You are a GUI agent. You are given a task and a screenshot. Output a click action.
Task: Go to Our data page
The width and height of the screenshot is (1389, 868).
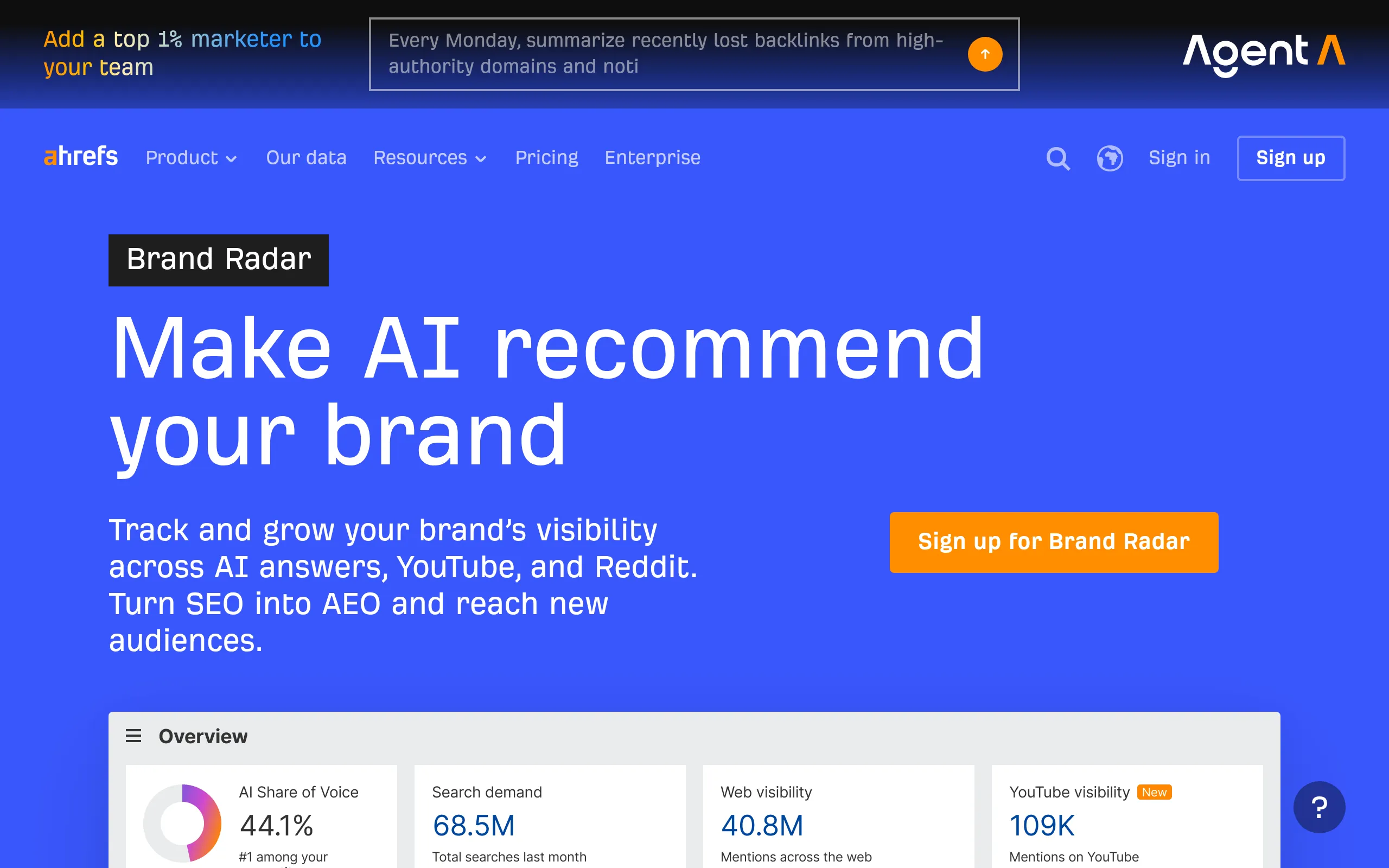[x=306, y=158]
